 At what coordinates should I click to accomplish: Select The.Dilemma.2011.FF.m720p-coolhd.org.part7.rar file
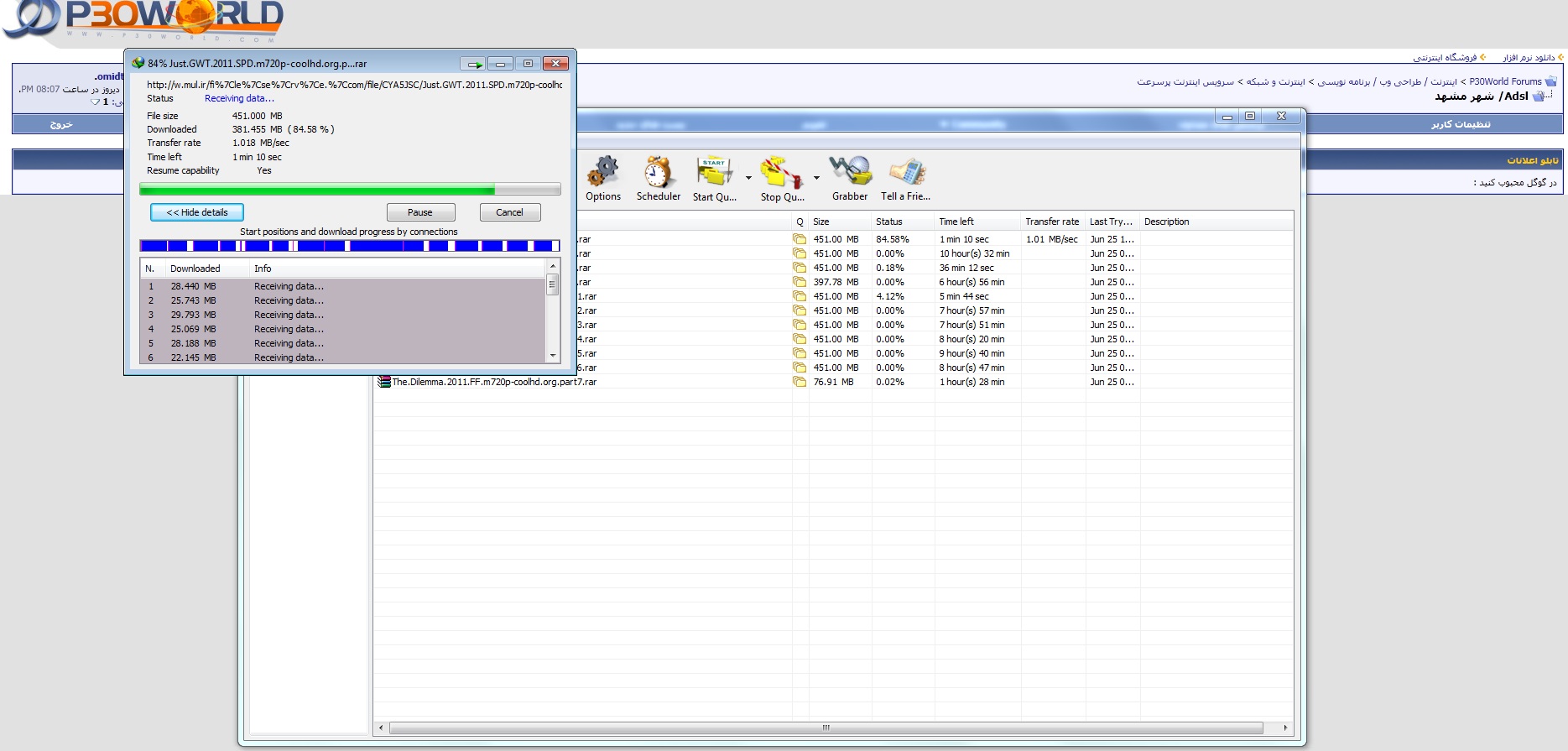tap(494, 382)
